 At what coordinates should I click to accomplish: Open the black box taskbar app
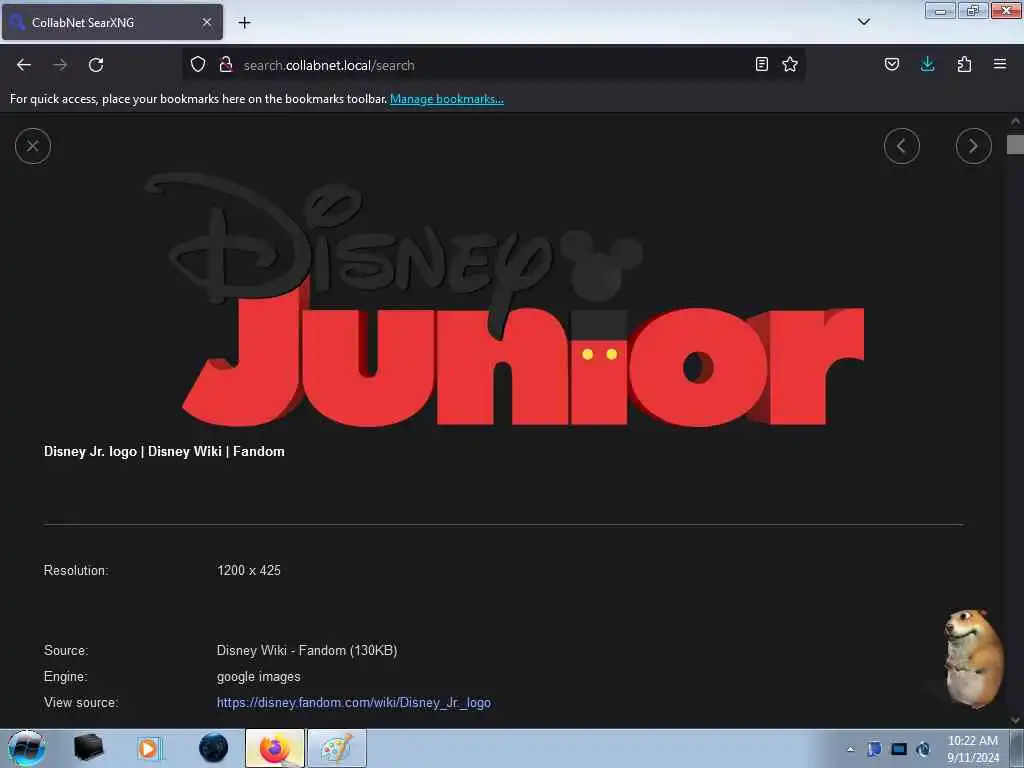(88, 748)
